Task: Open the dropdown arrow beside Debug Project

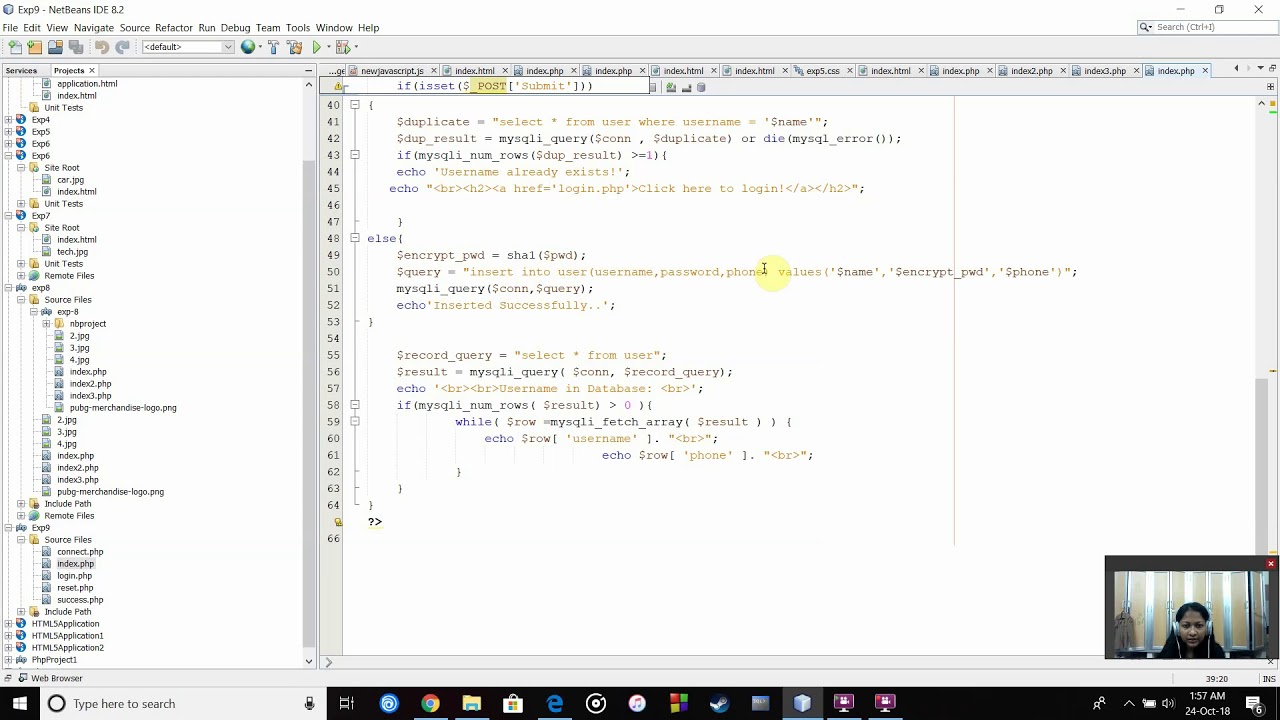Action: (354, 47)
